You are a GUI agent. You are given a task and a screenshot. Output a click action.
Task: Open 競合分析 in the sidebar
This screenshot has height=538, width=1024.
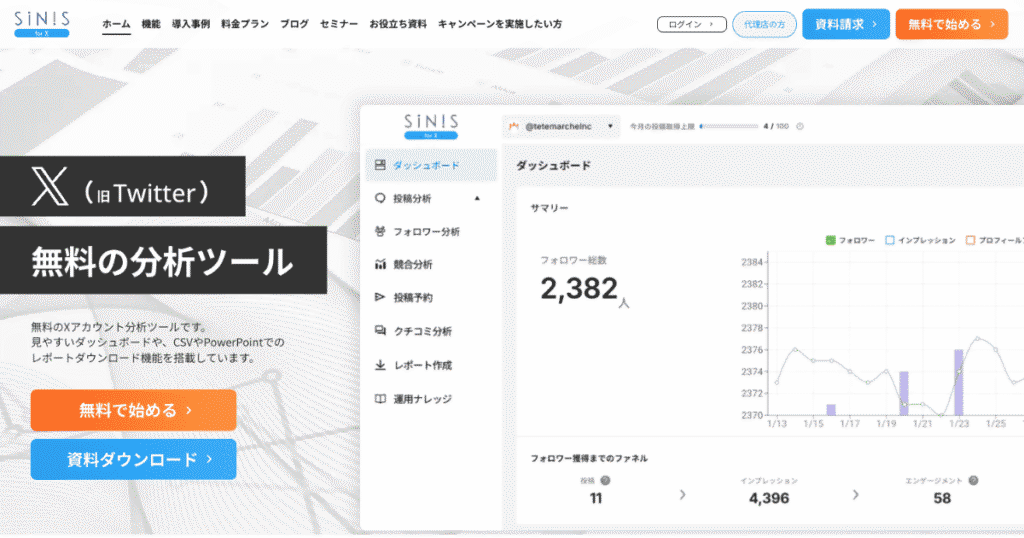(413, 264)
